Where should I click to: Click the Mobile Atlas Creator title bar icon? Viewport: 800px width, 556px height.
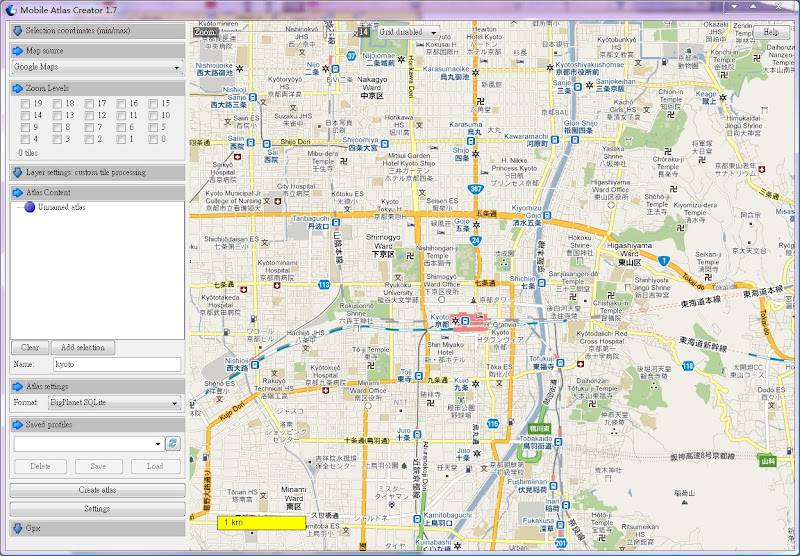pos(11,10)
